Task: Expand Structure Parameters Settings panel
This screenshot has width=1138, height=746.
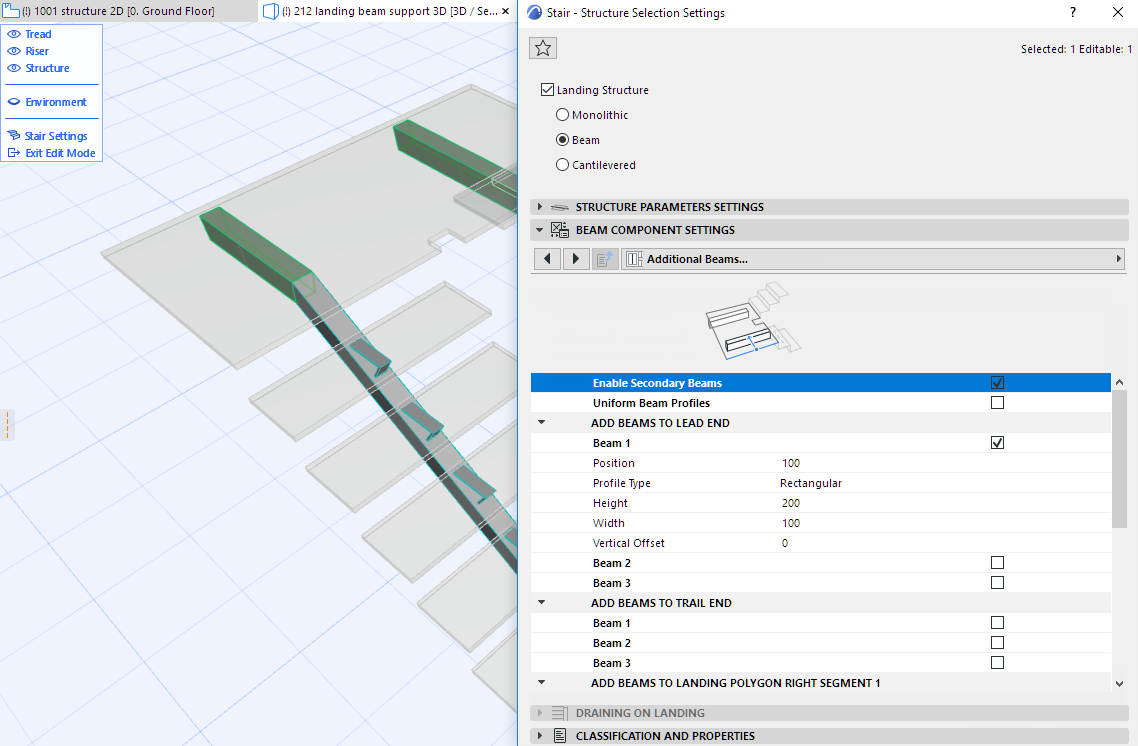Action: 540,207
